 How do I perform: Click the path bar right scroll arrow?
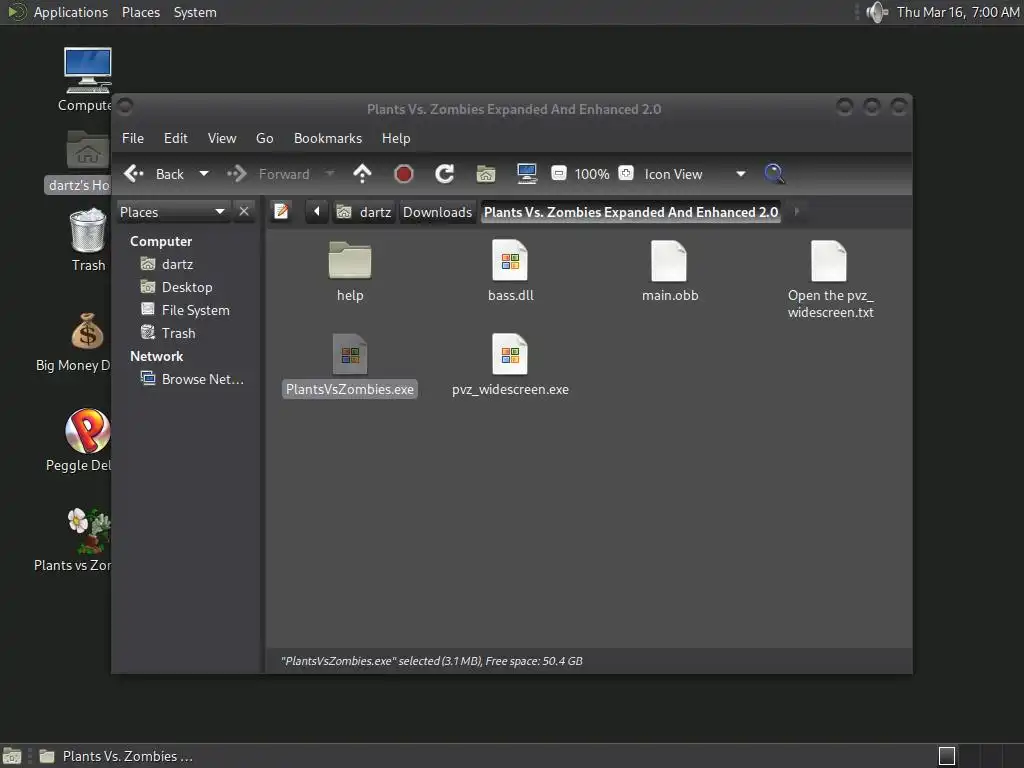(796, 212)
